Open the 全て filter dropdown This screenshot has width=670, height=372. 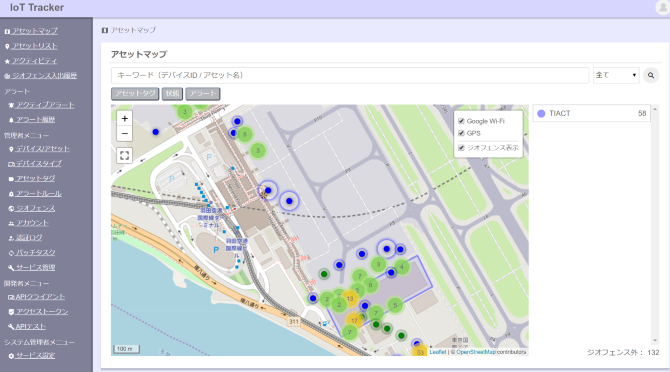pos(616,75)
